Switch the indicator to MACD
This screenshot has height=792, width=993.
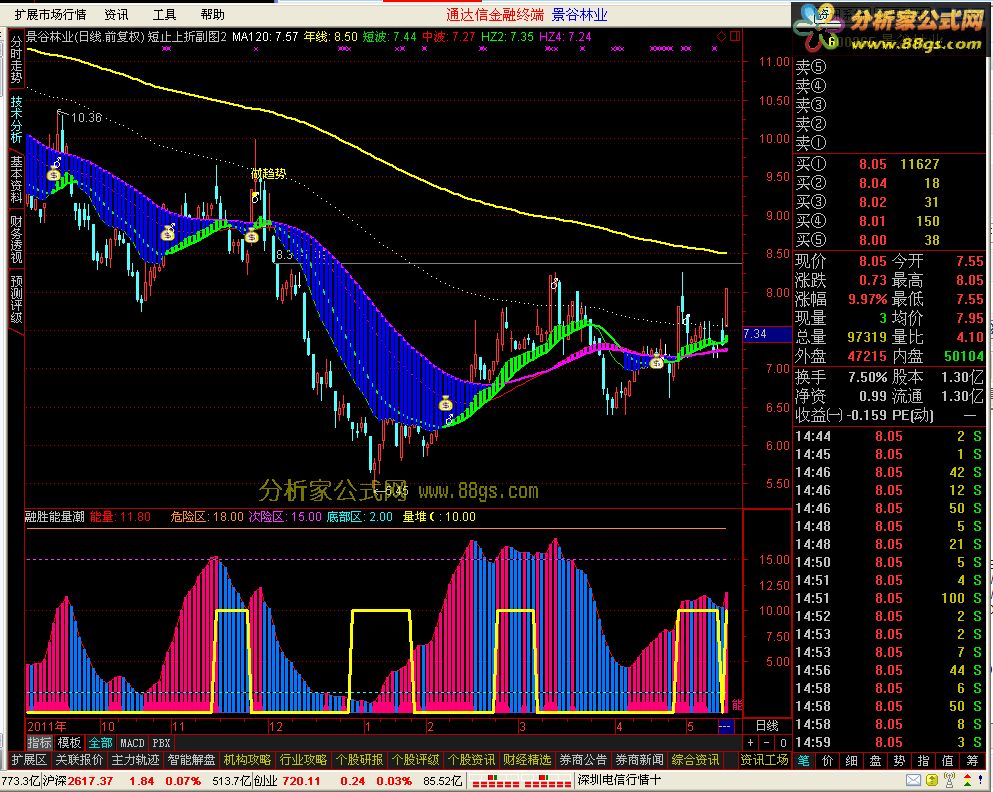coord(132,743)
